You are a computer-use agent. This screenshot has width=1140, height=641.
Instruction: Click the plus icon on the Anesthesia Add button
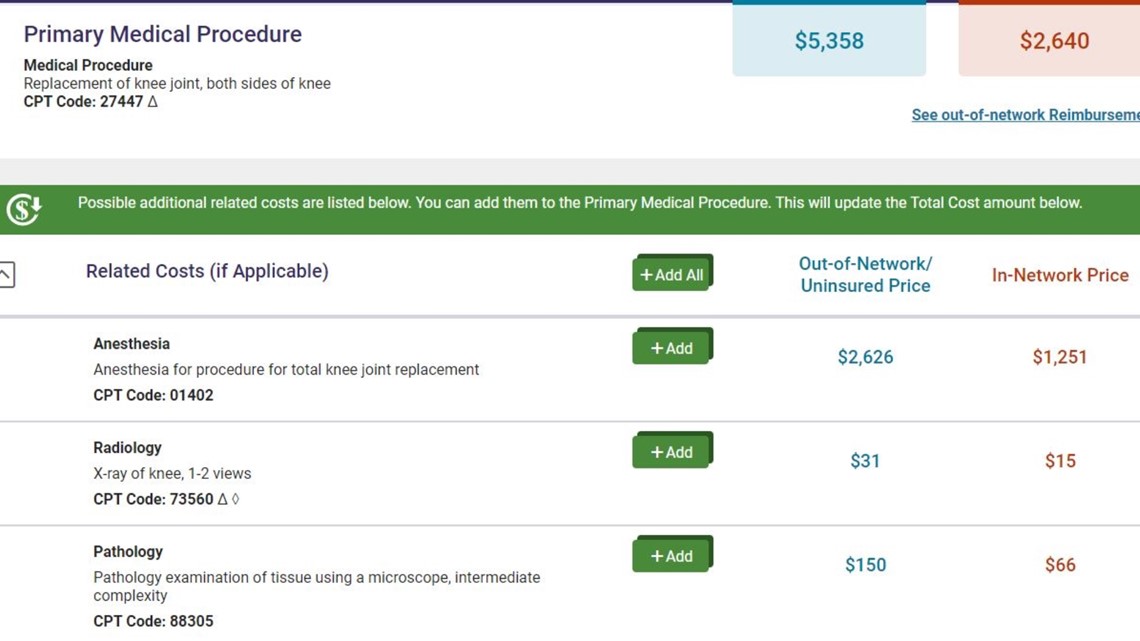656,348
